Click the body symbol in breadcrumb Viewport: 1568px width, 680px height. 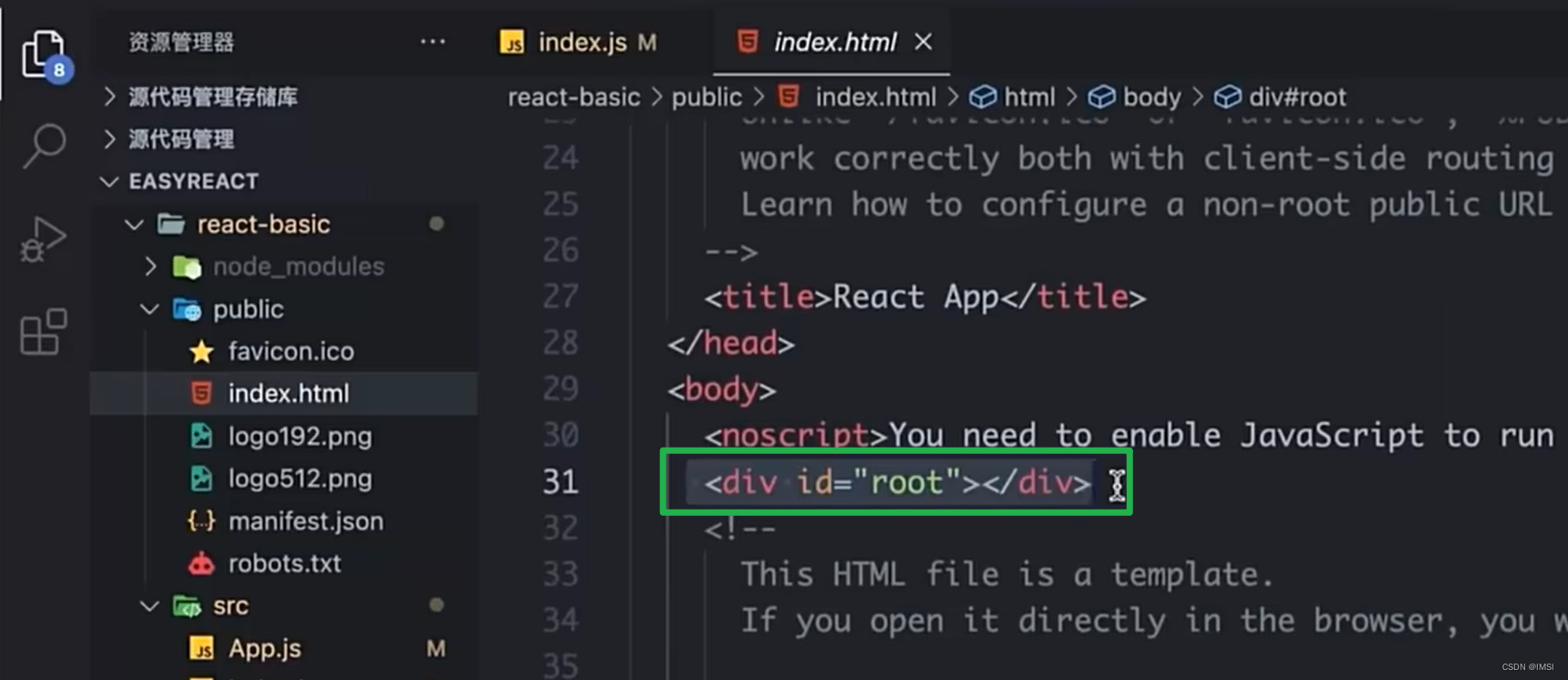[x=1151, y=97]
